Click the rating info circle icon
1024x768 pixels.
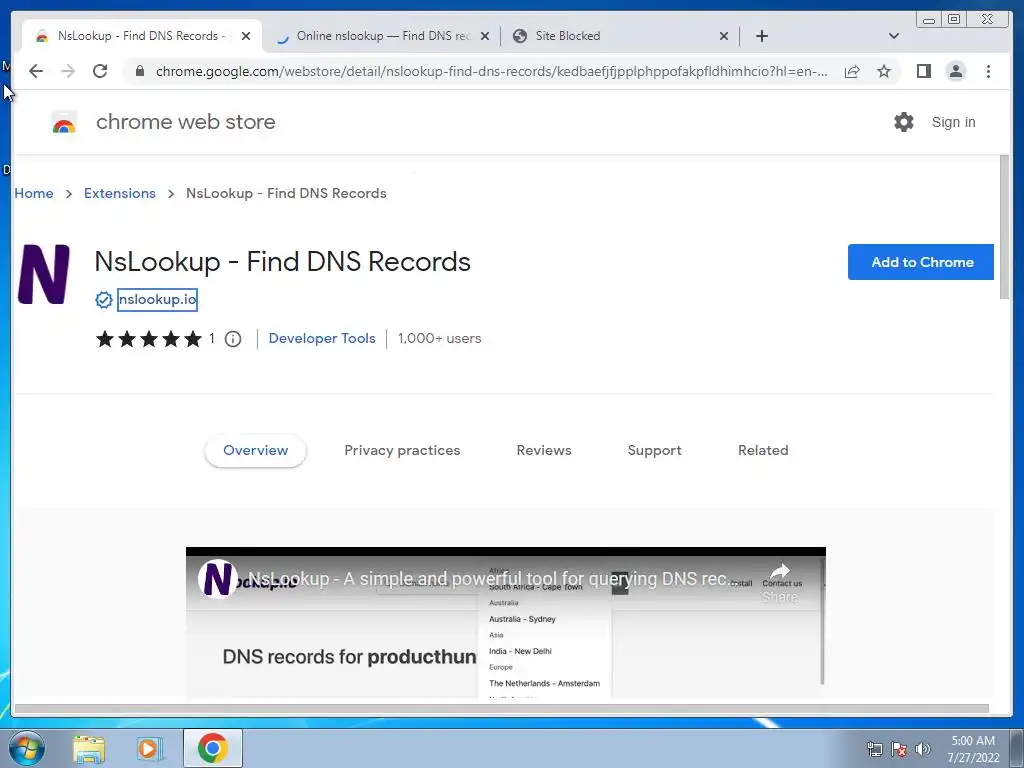[x=233, y=339]
